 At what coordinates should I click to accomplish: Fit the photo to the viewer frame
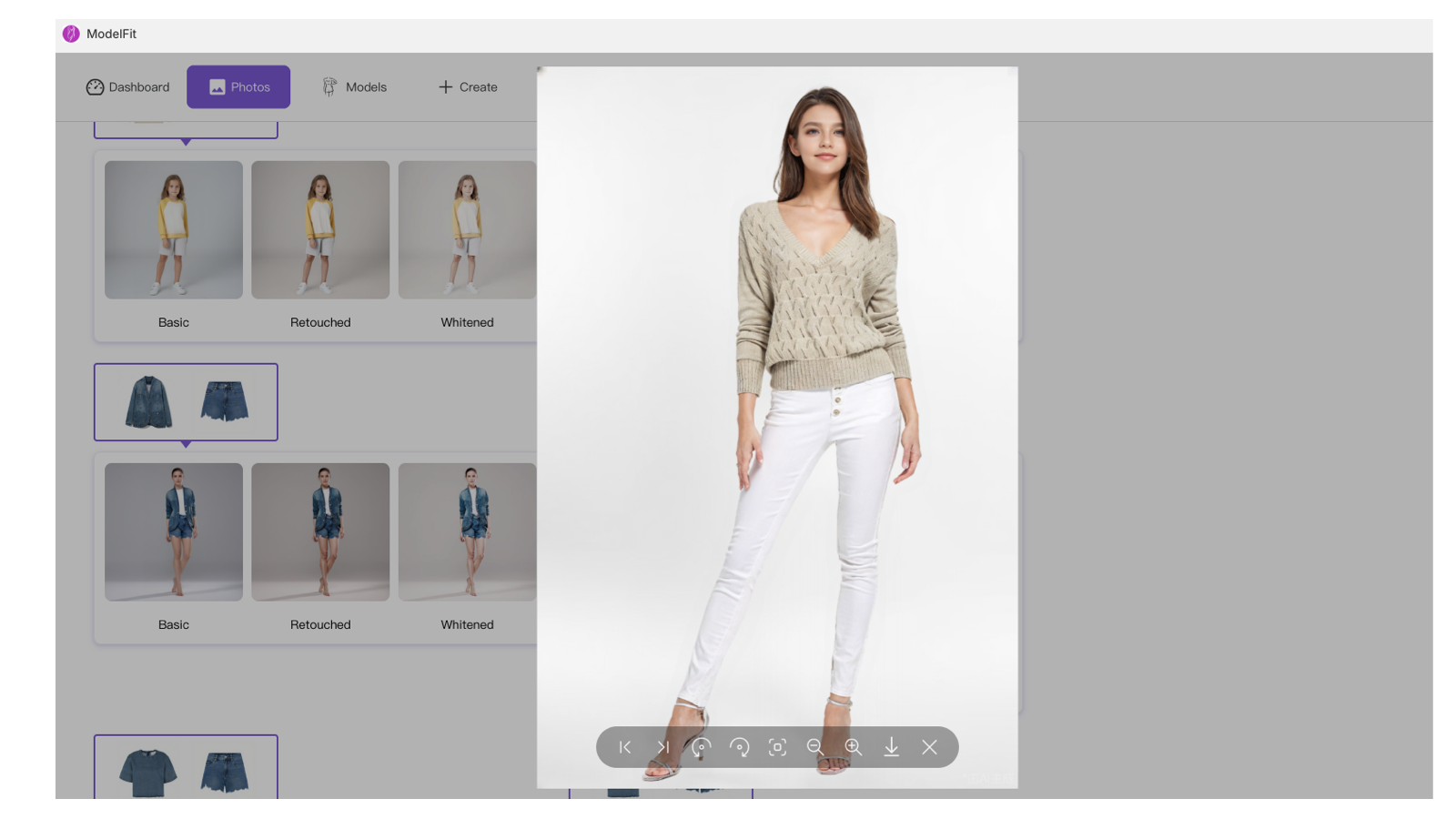[779, 747]
